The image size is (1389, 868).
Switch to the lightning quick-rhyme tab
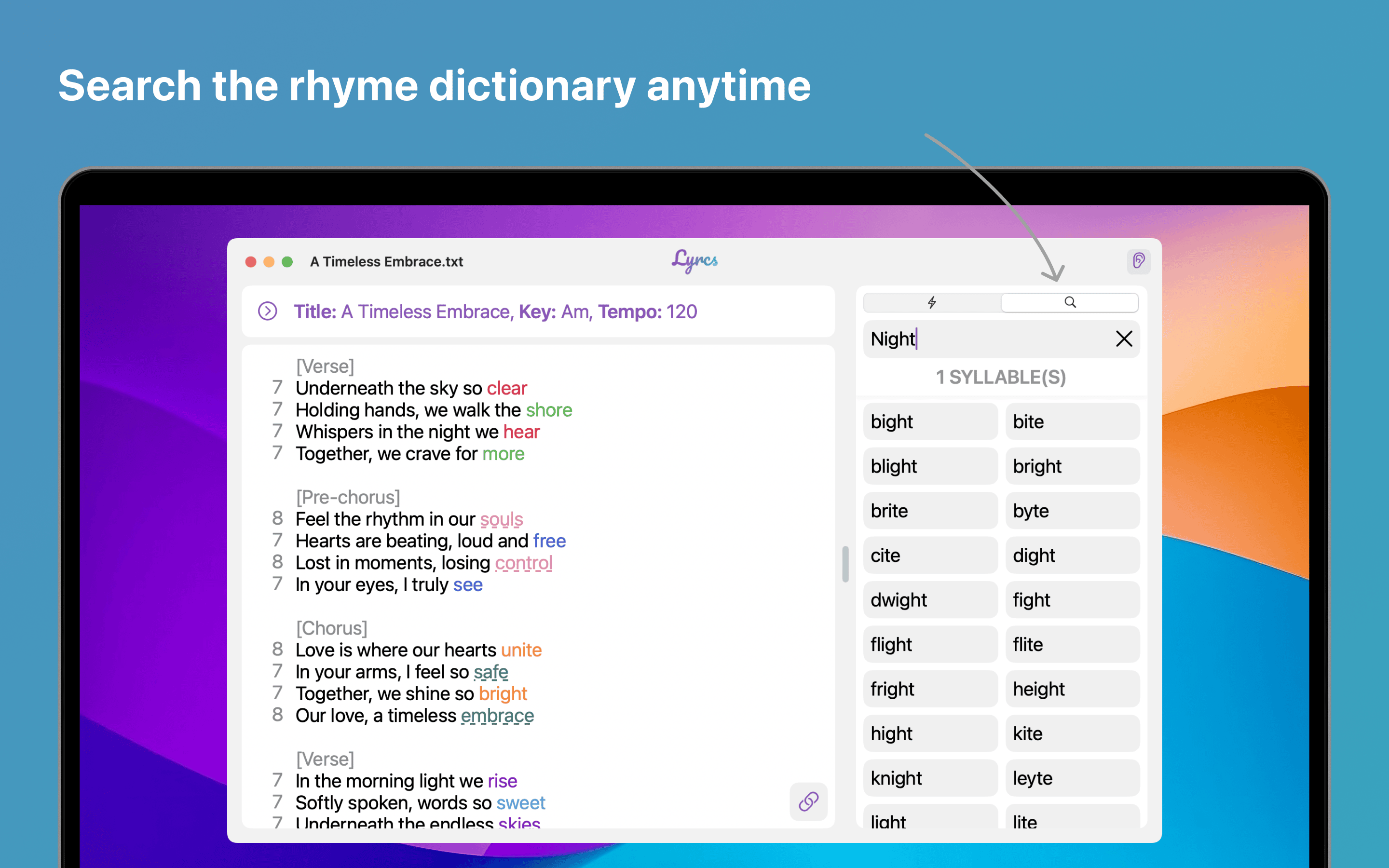(x=932, y=302)
